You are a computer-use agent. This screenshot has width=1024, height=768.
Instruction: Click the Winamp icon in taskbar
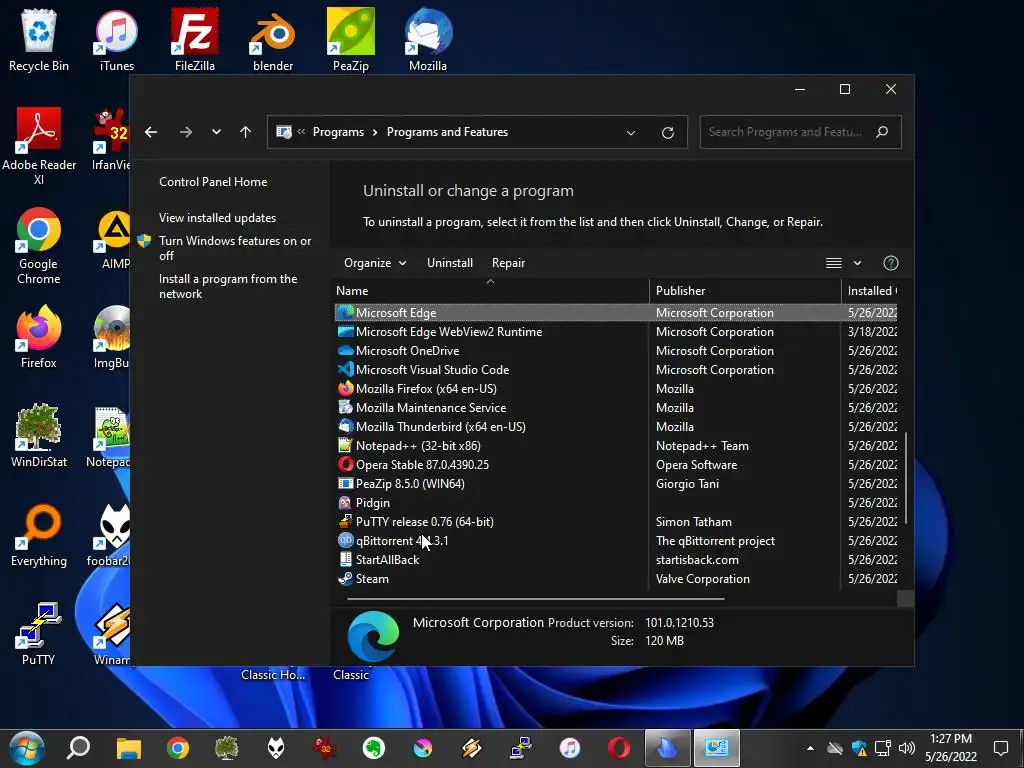point(472,748)
